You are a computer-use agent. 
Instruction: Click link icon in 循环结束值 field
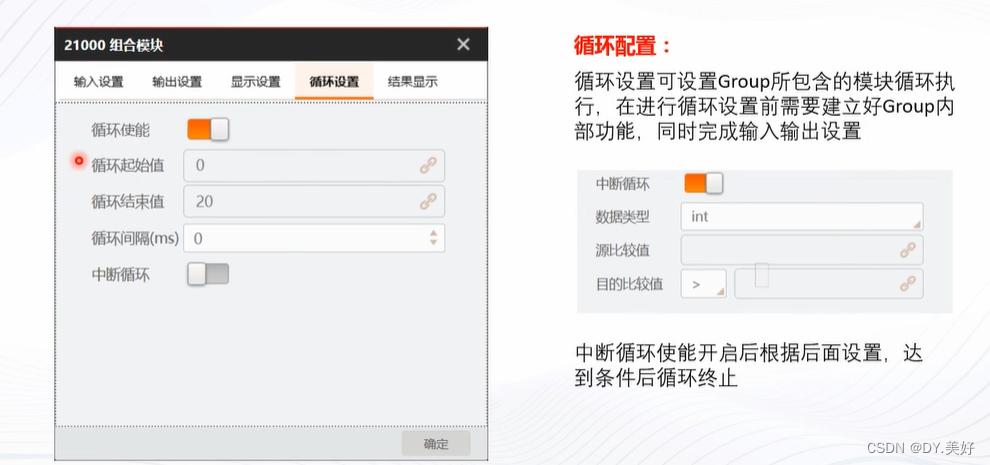428,202
